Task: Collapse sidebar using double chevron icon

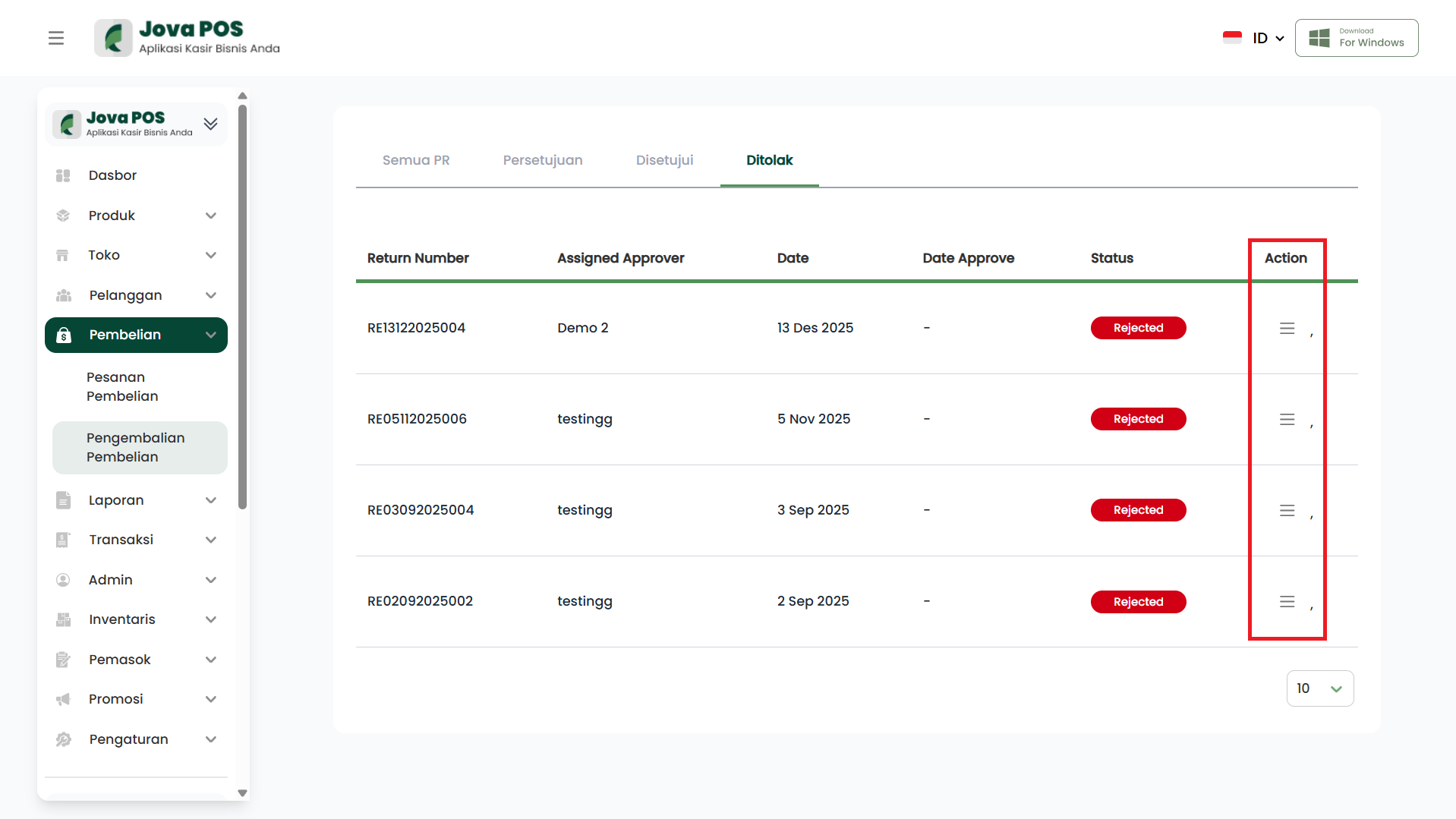Action: pos(210,124)
